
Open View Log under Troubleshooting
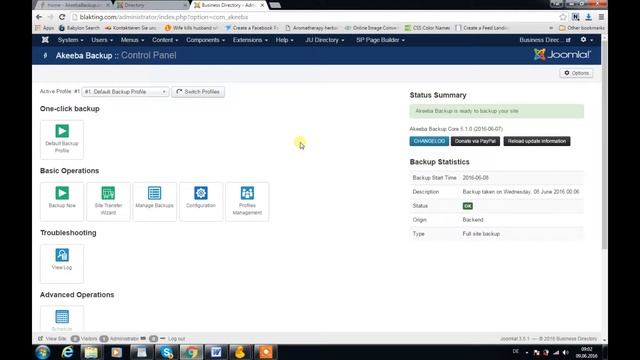(x=62, y=264)
